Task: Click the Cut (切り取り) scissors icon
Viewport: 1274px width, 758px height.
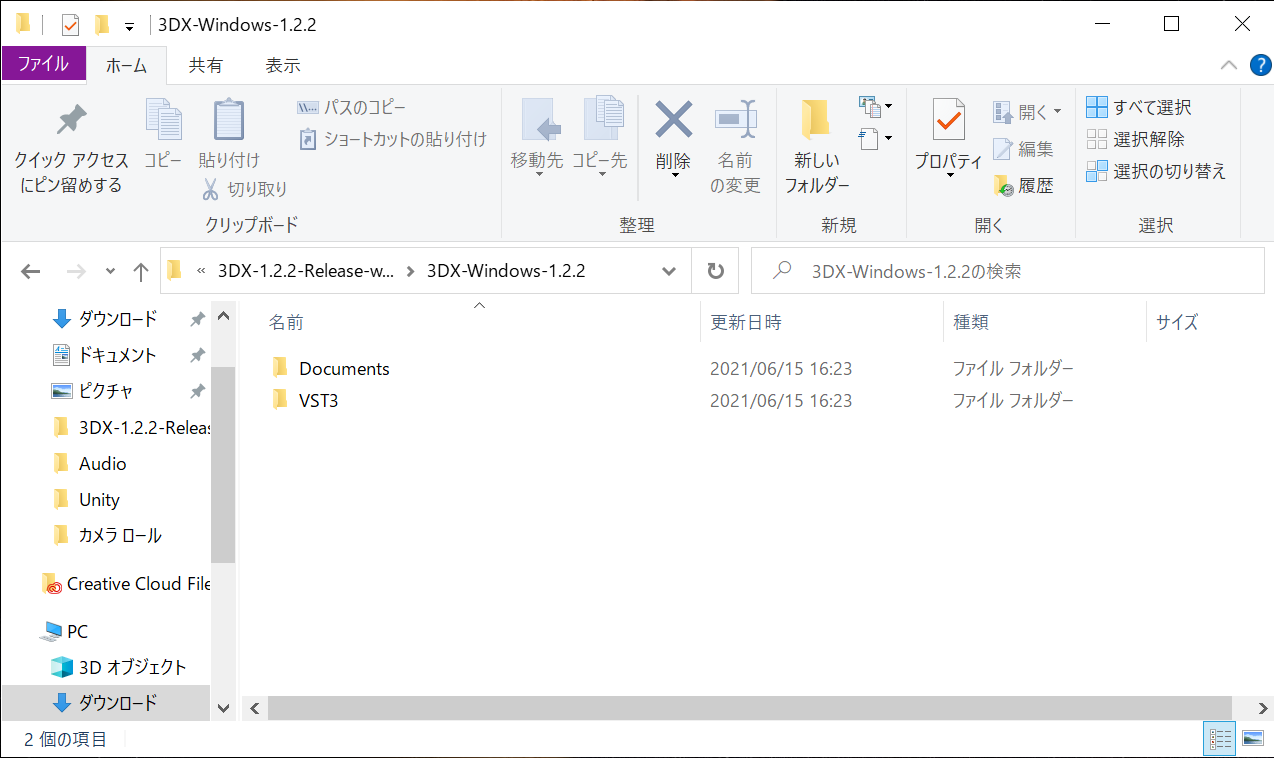Action: click(x=210, y=189)
